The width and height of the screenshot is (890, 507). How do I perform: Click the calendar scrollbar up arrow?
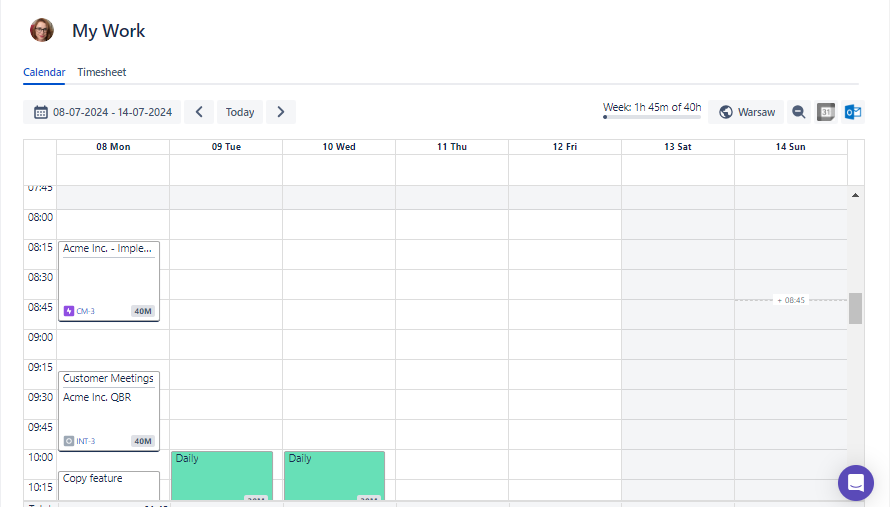tap(855, 195)
